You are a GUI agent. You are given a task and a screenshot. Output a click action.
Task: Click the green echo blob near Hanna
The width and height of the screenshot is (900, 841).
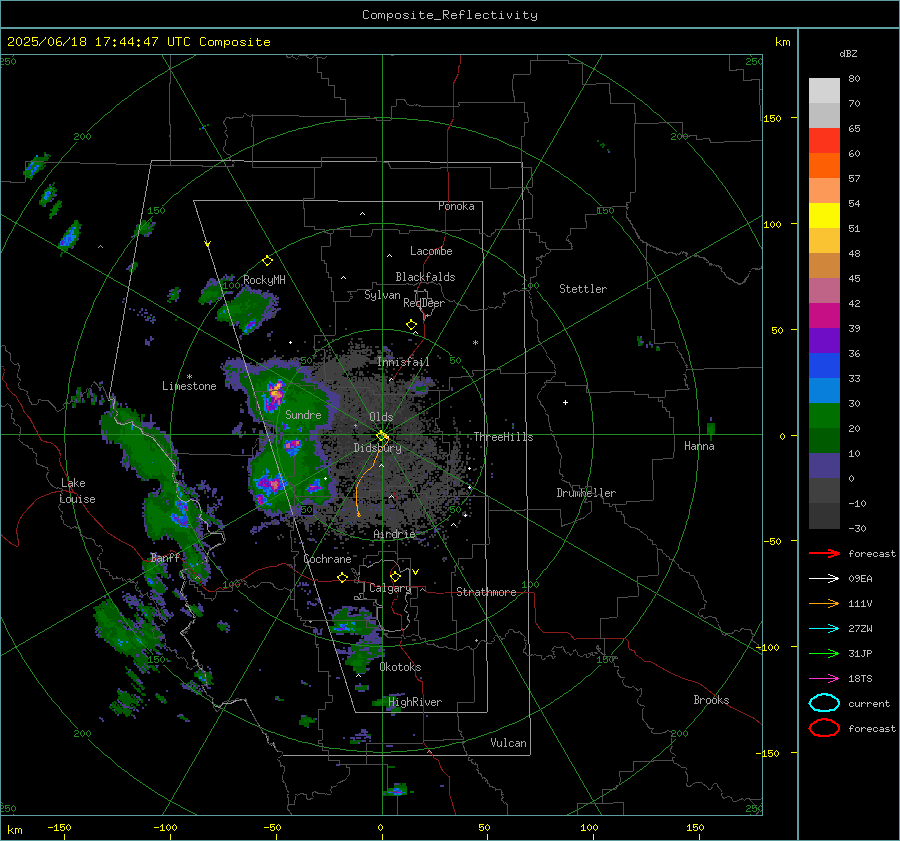[x=711, y=428]
